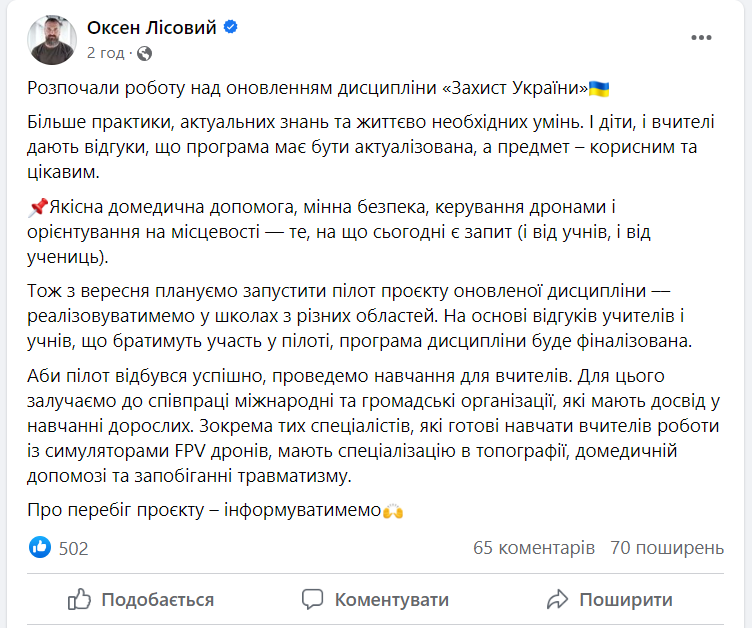
Task: Select the Коментувати action label
Action: [391, 600]
